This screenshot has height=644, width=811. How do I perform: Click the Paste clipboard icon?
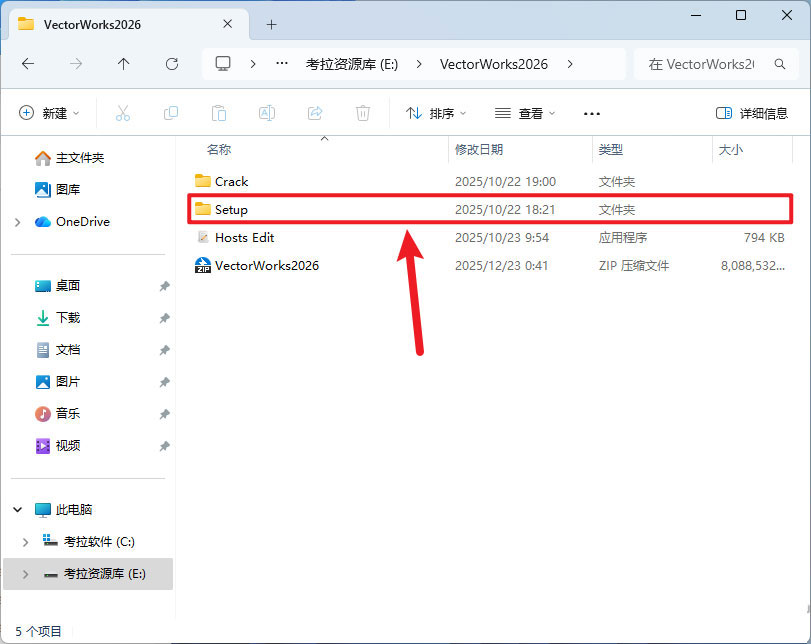click(219, 113)
